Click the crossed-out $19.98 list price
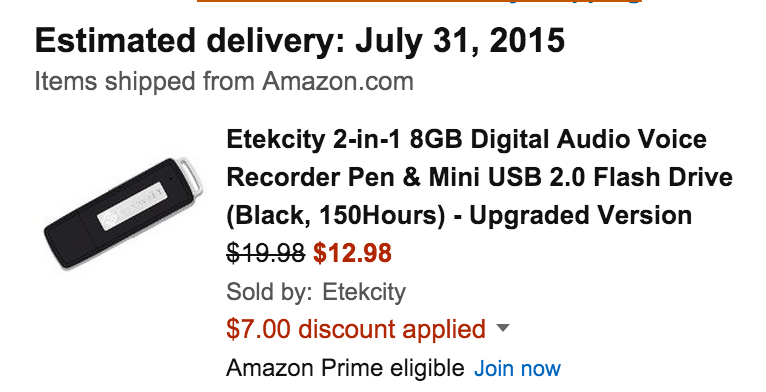Image resolution: width=766 pixels, height=392 pixels. [266, 253]
